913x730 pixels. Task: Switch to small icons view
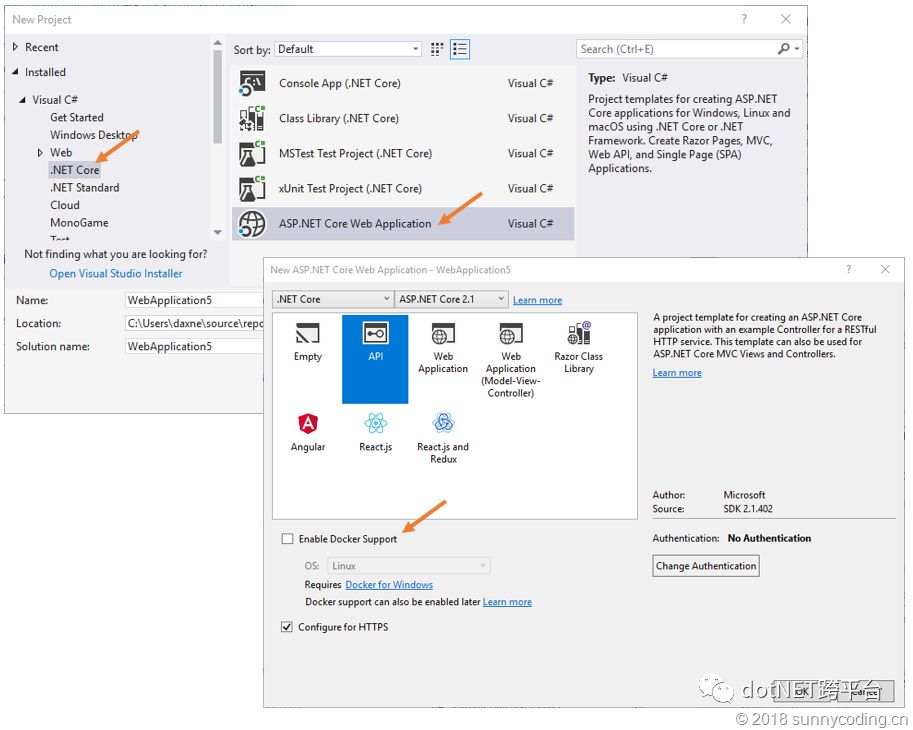tap(437, 49)
